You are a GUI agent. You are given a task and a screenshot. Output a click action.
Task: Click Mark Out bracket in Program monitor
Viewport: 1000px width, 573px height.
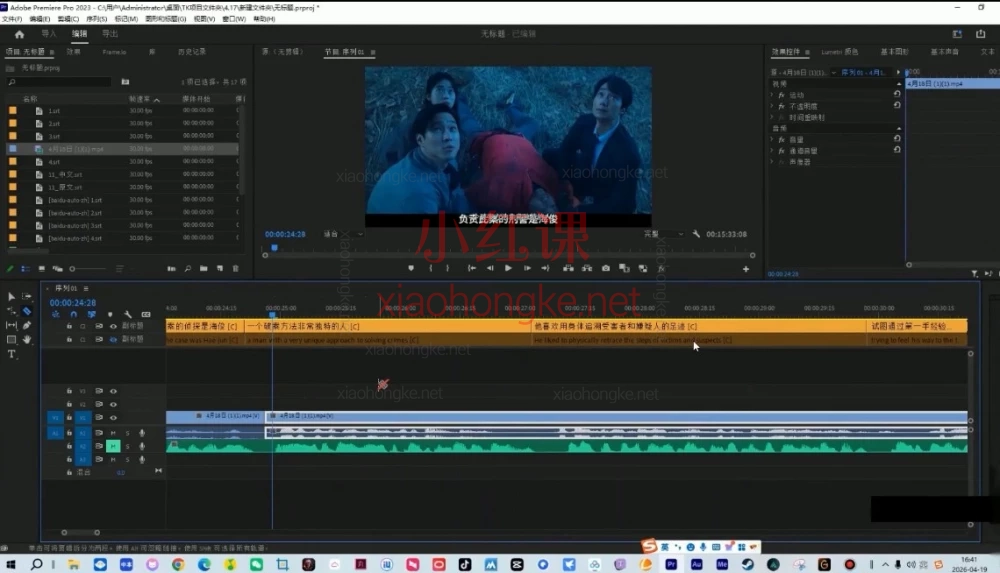tap(447, 269)
